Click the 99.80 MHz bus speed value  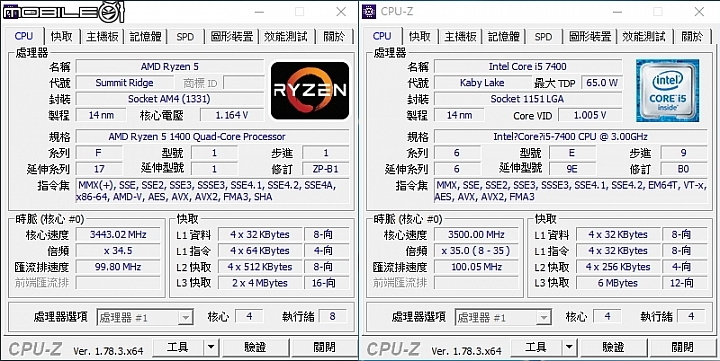[118, 267]
